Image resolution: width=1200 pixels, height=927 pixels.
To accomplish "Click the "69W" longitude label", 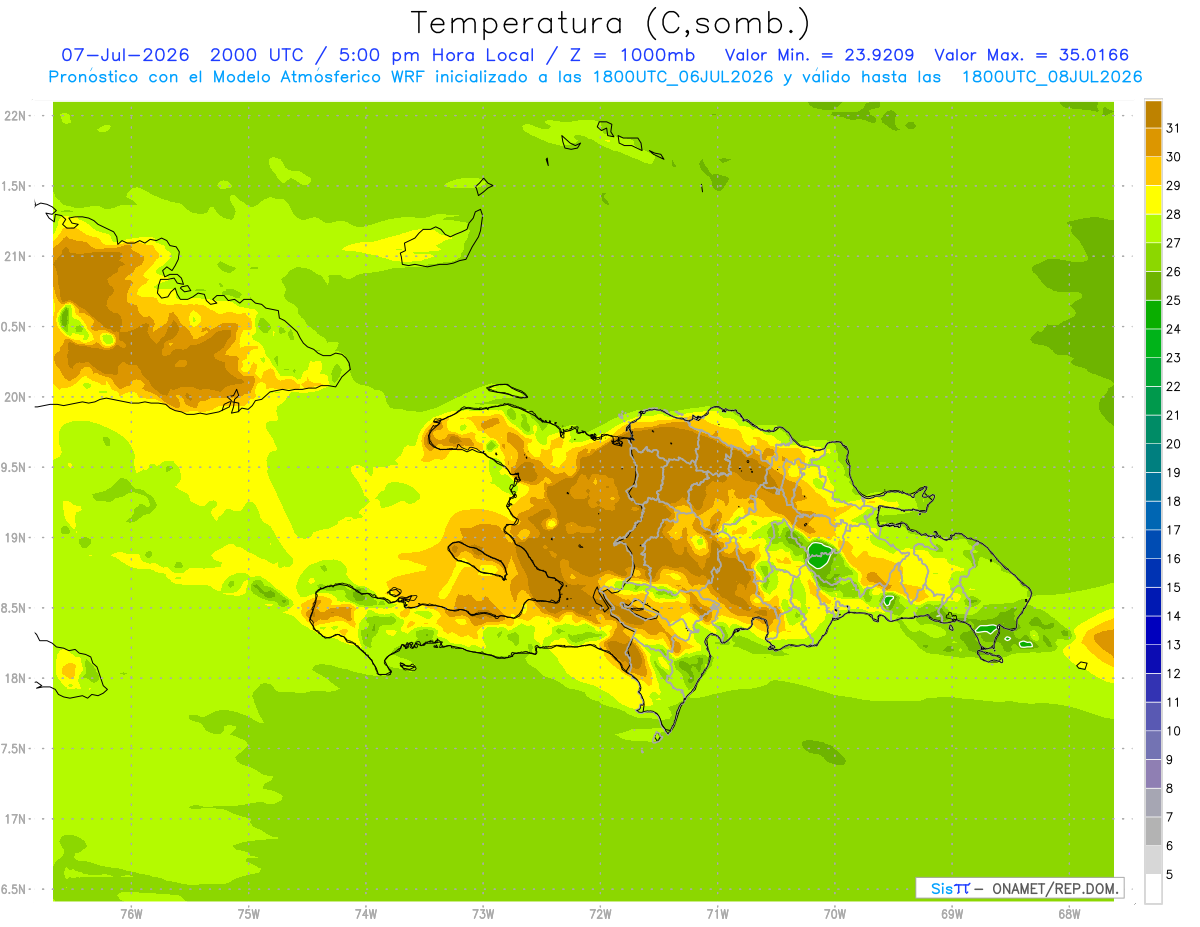I will pos(952,914).
